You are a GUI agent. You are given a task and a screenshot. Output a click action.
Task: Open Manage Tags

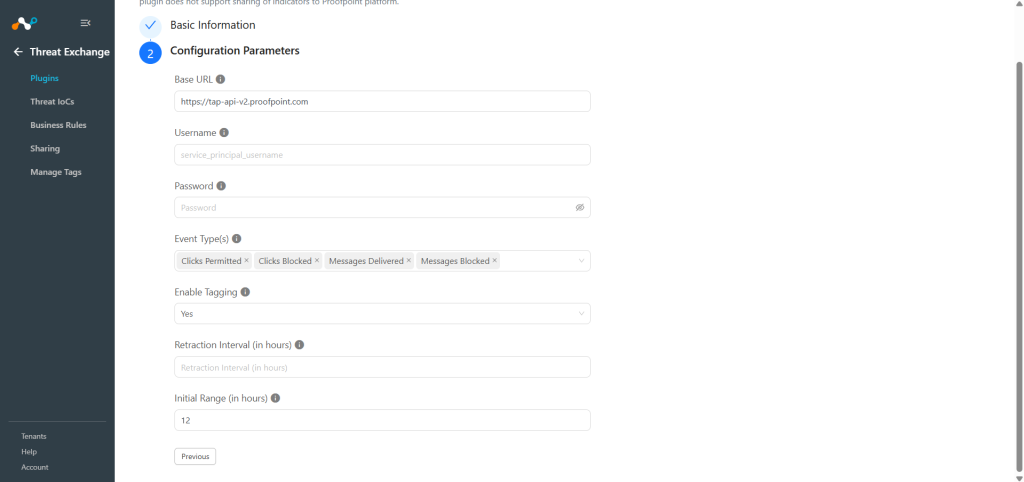pos(56,172)
